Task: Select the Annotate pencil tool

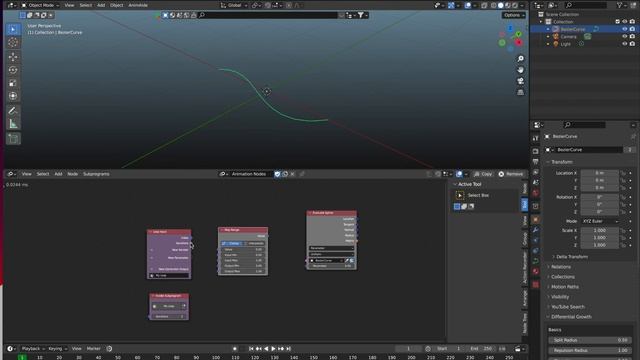Action: pyautogui.click(x=13, y=111)
